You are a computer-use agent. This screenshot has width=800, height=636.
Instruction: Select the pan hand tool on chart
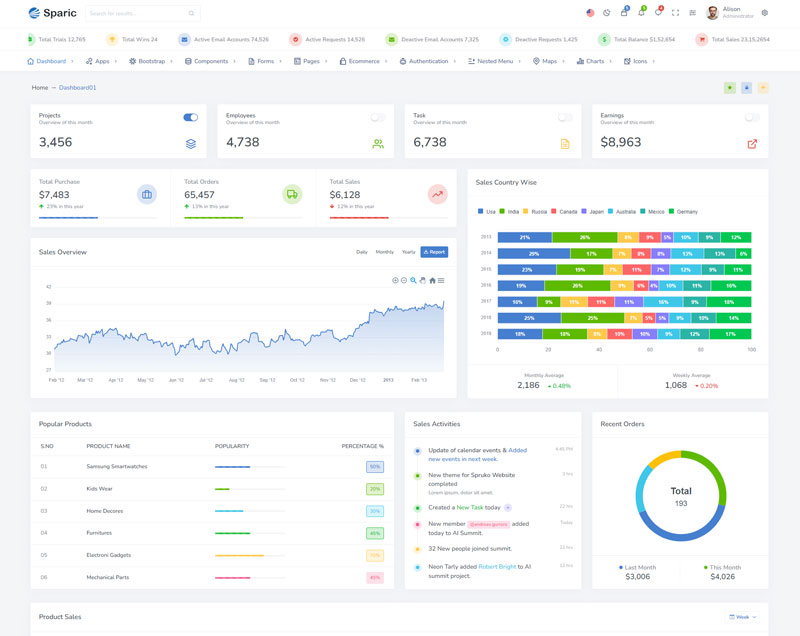pyautogui.click(x=423, y=280)
